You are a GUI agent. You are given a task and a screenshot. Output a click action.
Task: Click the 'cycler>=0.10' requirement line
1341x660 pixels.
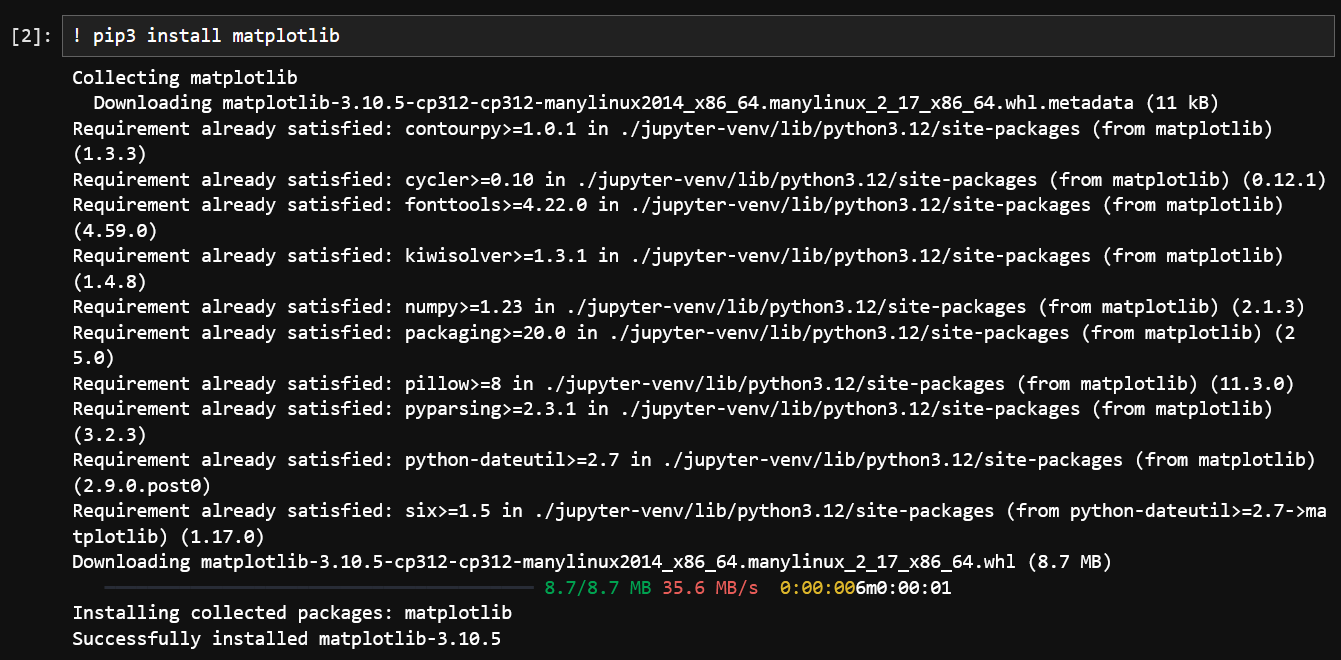699,179
